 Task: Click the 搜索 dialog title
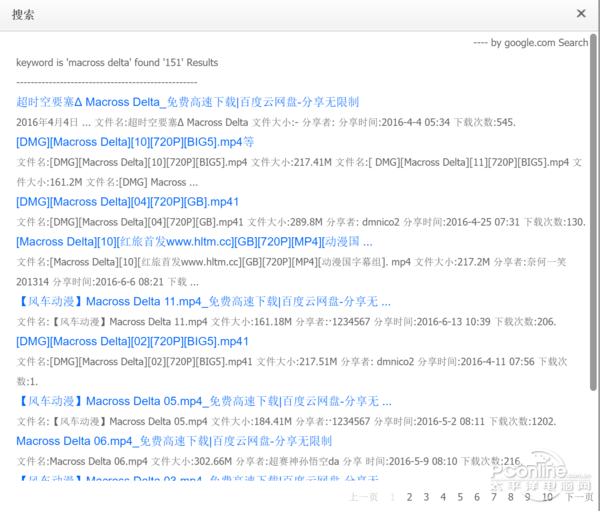pyautogui.click(x=23, y=15)
